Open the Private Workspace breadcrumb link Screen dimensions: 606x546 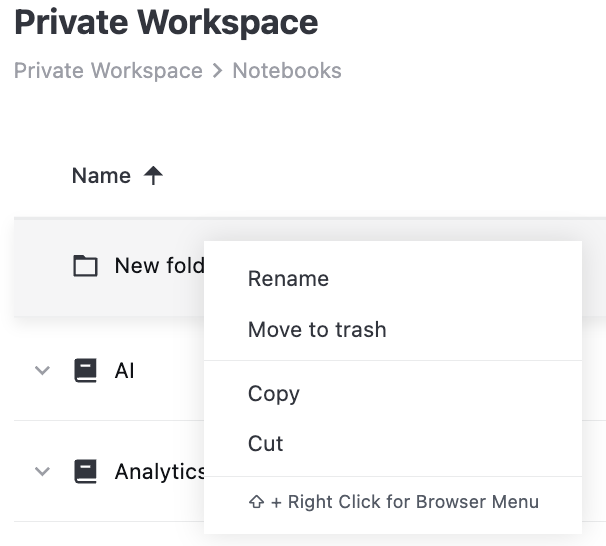tap(108, 71)
